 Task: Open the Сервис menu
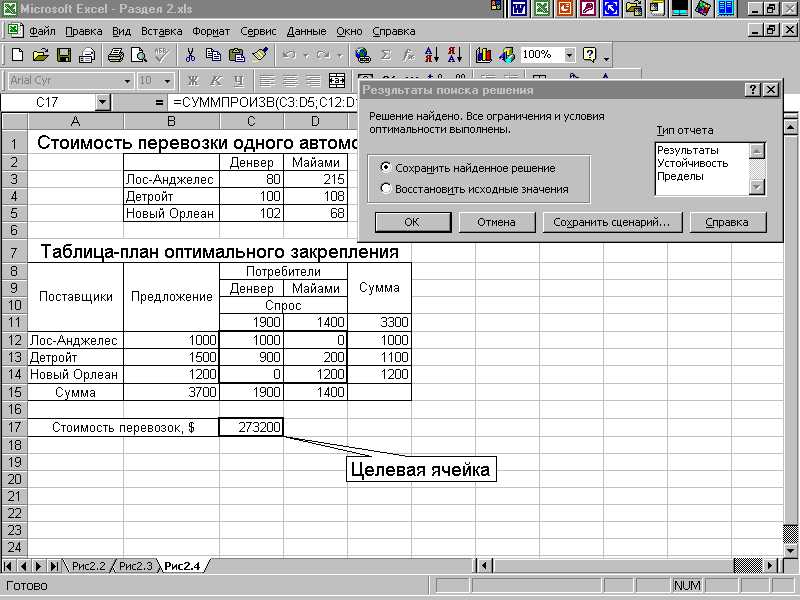click(x=258, y=31)
